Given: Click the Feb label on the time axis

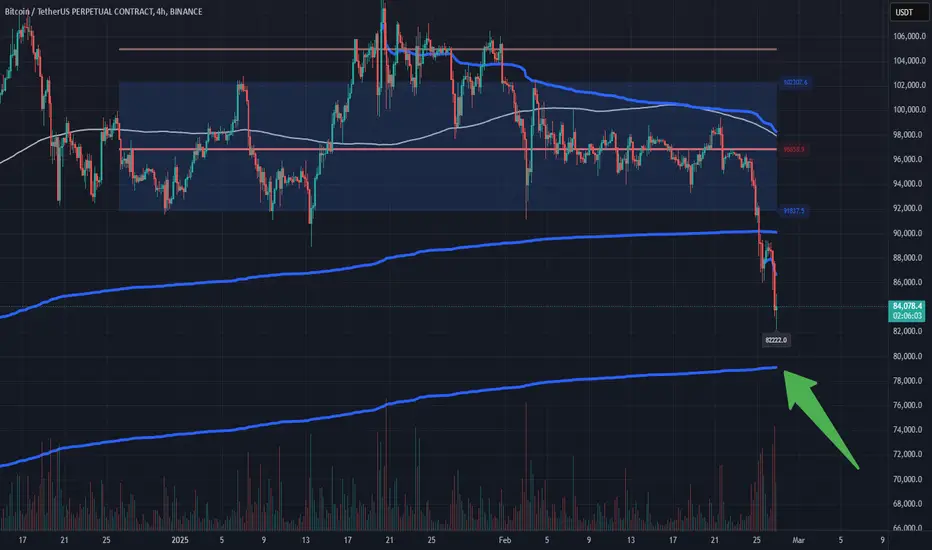Looking at the screenshot, I should point(505,540).
